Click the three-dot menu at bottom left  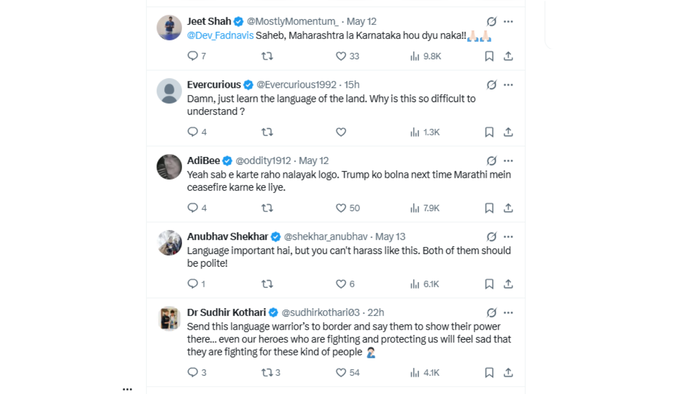127,389
